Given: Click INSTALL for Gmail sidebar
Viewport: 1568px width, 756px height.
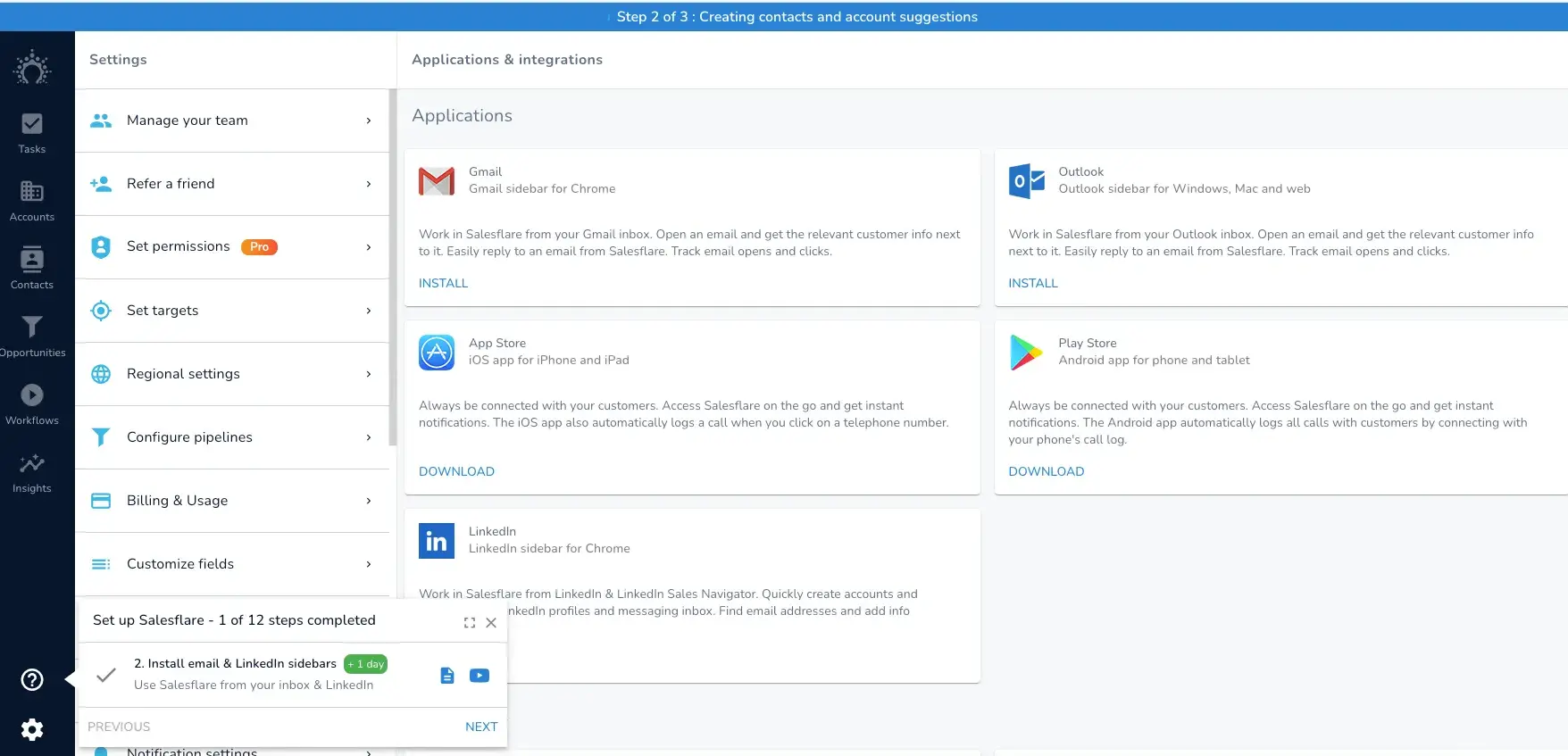Looking at the screenshot, I should click(443, 283).
